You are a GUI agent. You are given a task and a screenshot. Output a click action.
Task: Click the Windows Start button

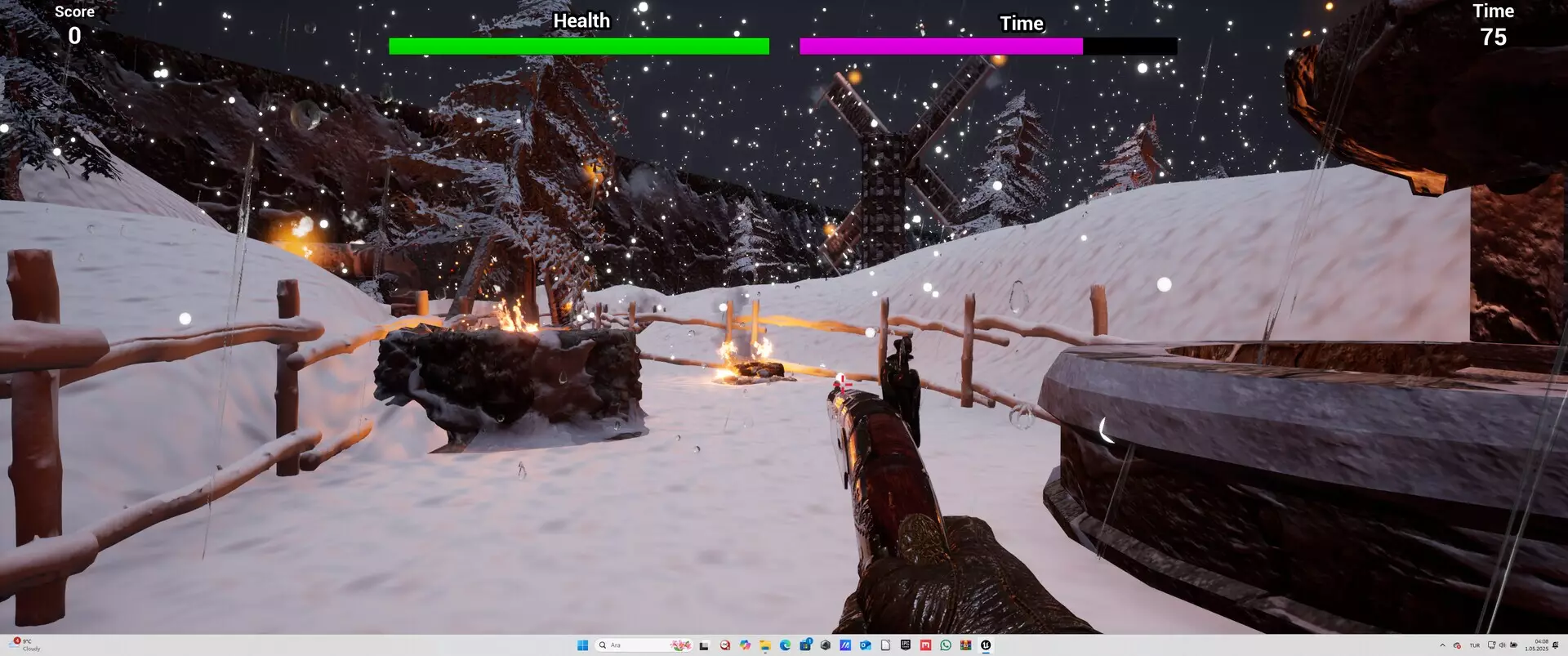coord(582,645)
